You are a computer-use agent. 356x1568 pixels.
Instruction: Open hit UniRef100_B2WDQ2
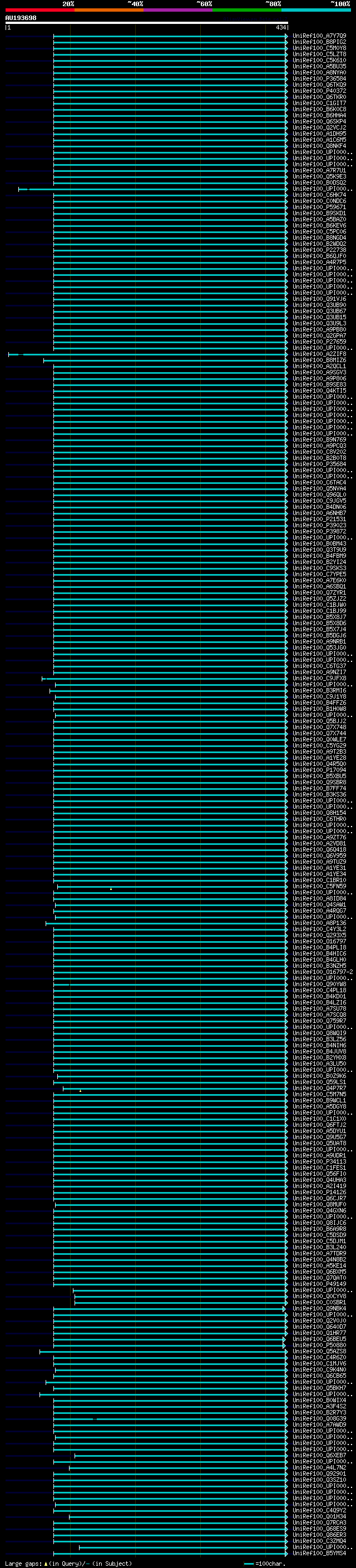319,244
